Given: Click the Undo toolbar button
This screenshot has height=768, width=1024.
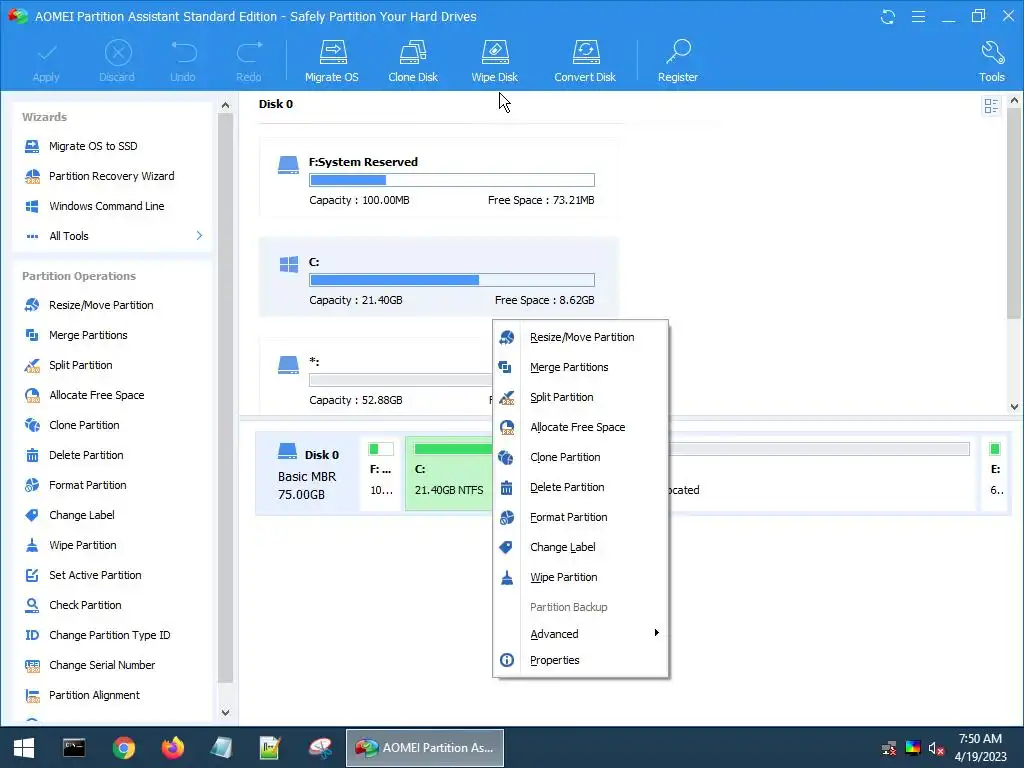Looking at the screenshot, I should [183, 61].
